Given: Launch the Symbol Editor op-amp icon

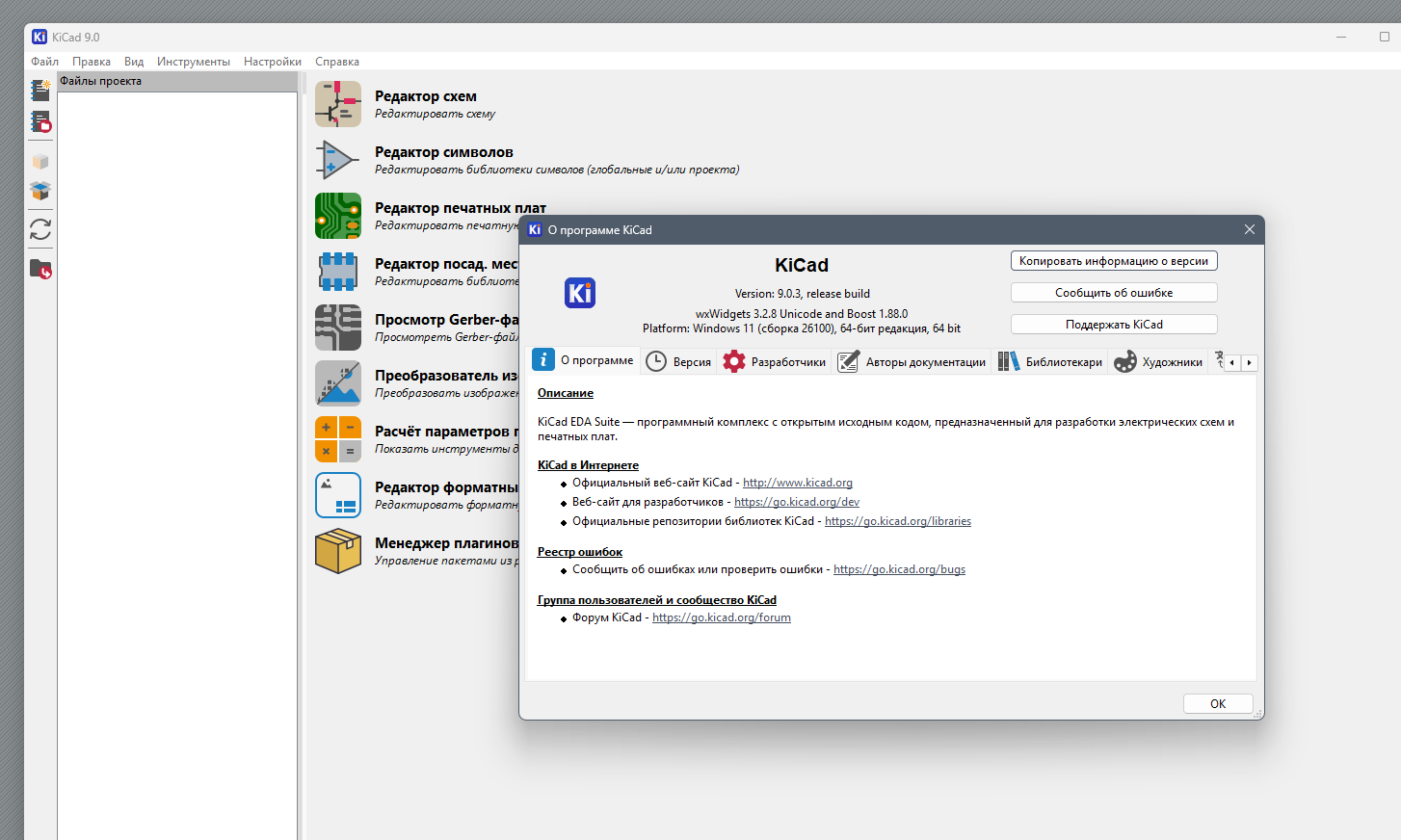Looking at the screenshot, I should [338, 160].
